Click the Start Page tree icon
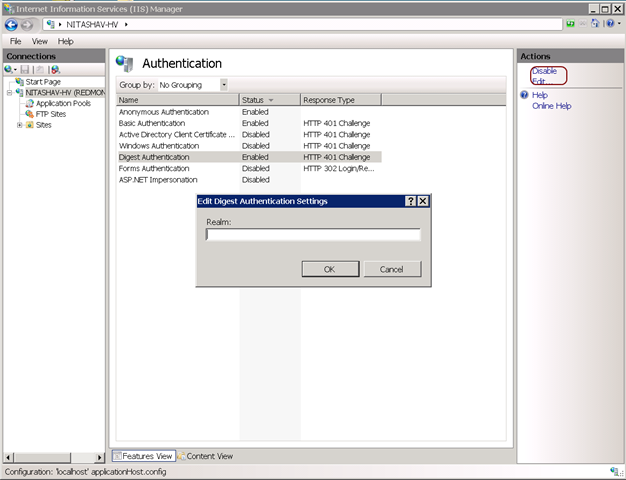626x480 pixels. (x=20, y=81)
